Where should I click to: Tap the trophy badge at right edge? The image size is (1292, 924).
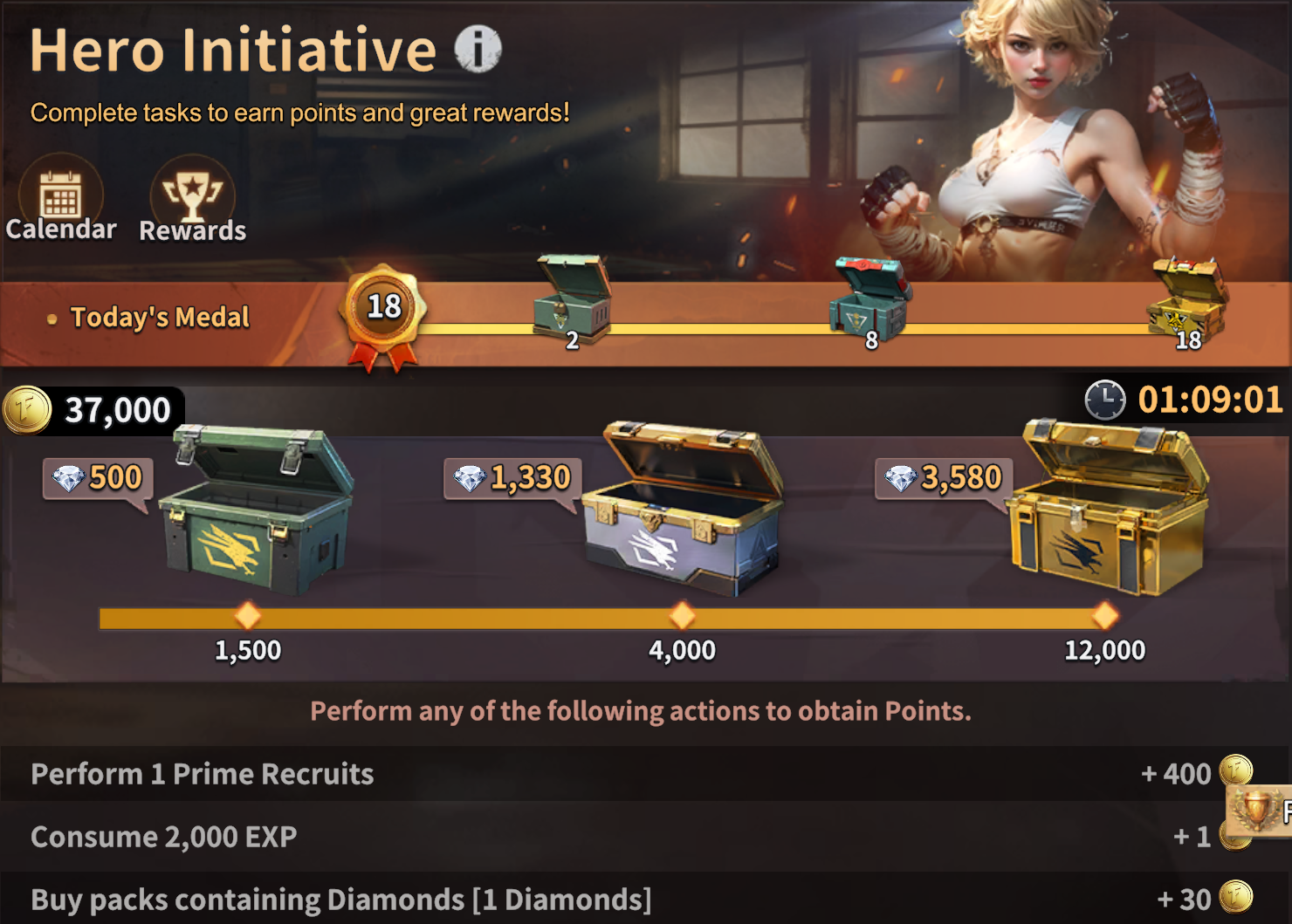[1259, 811]
